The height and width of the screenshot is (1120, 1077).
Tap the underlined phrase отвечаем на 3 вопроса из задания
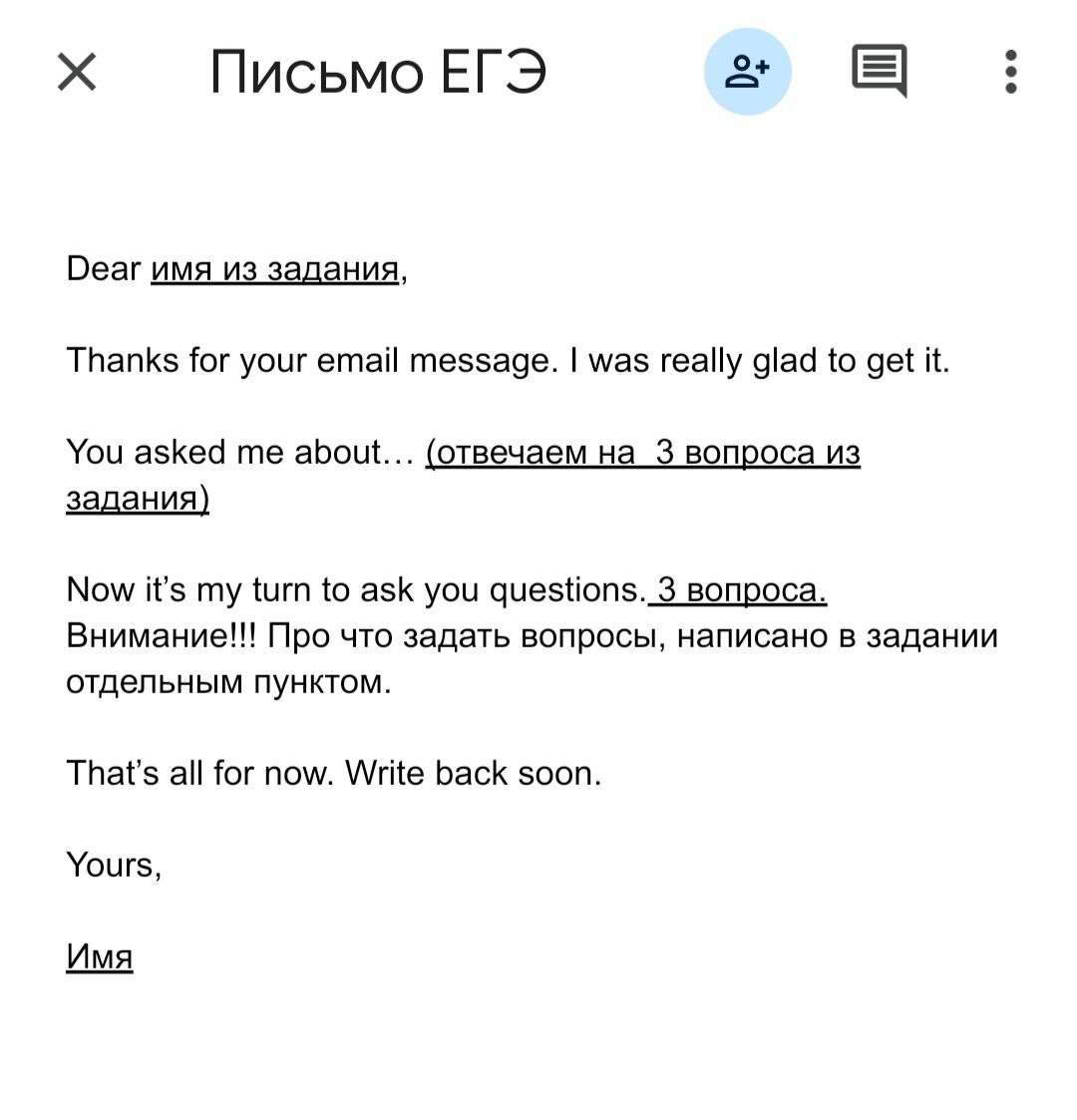(x=643, y=452)
